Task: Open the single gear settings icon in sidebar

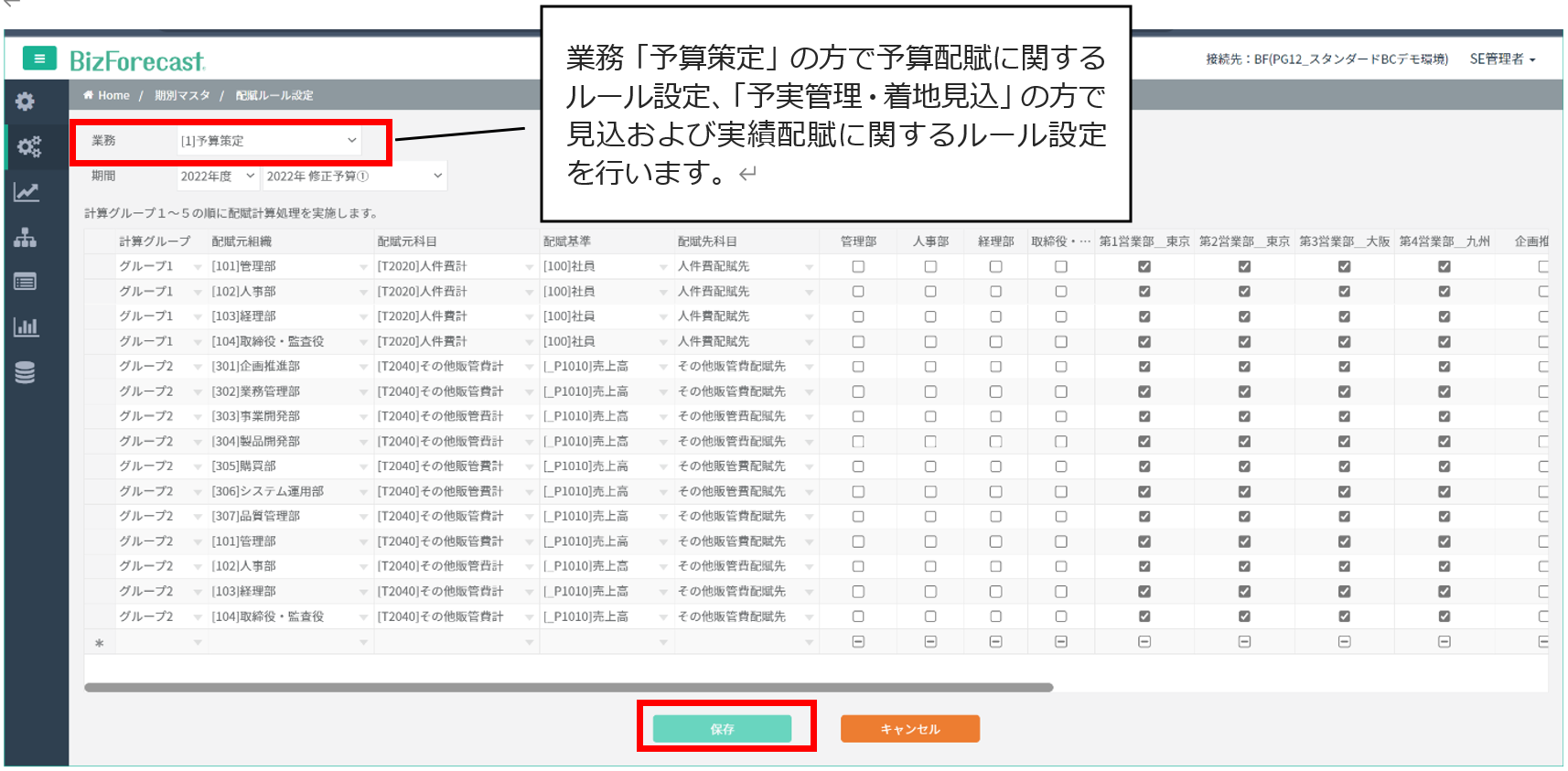Action: [x=26, y=102]
